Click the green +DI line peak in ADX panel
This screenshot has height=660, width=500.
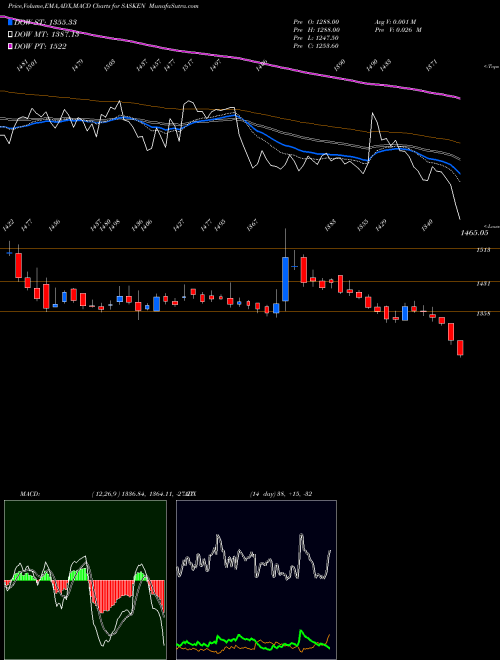coord(301,631)
